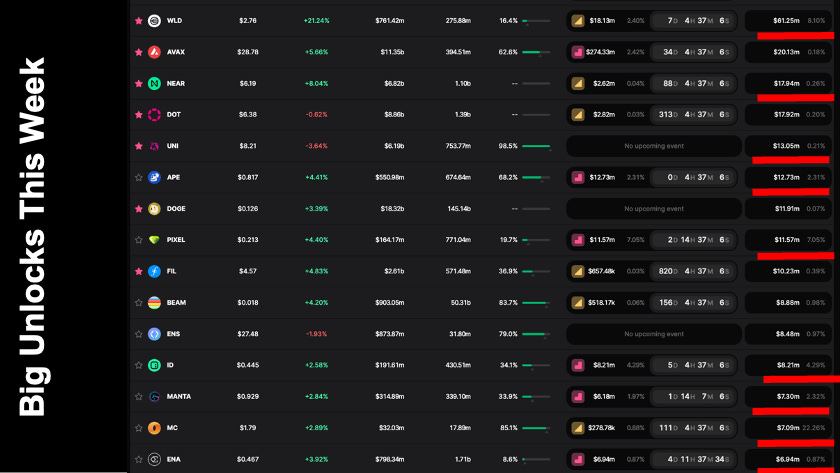Screen dimensions: 840x473
Task: Select WLD price $2.76
Action: point(248,21)
